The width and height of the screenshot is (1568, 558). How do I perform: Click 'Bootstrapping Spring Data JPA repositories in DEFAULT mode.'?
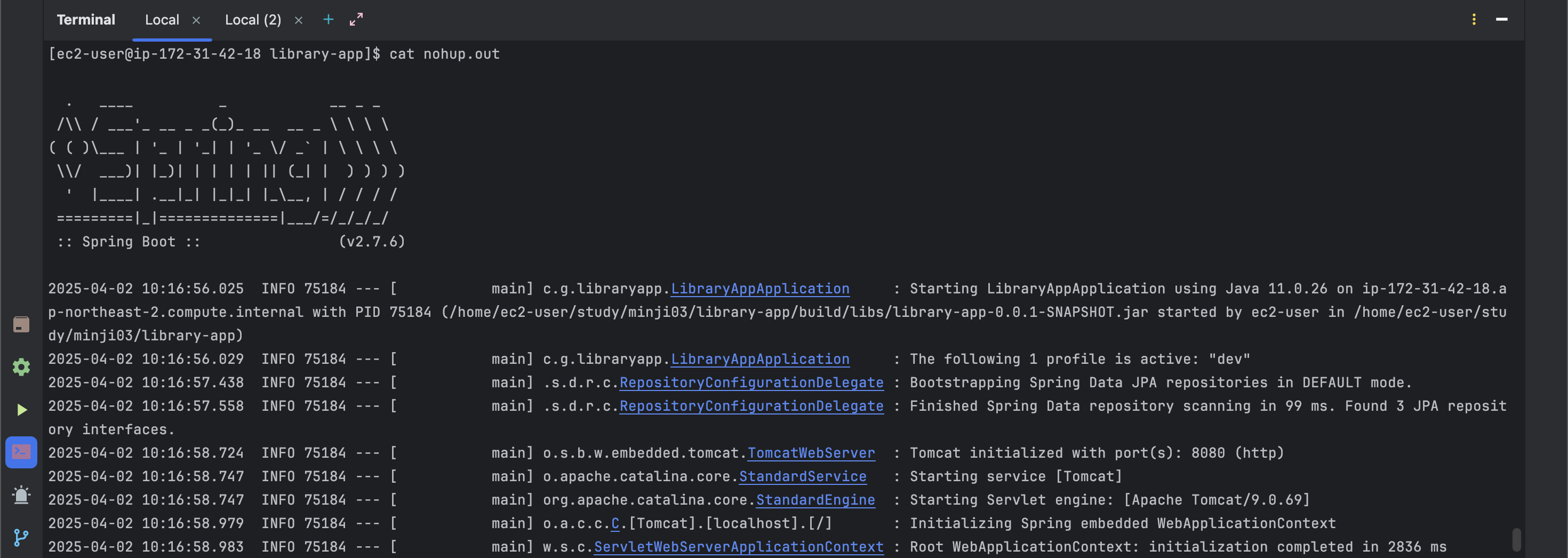[1161, 382]
